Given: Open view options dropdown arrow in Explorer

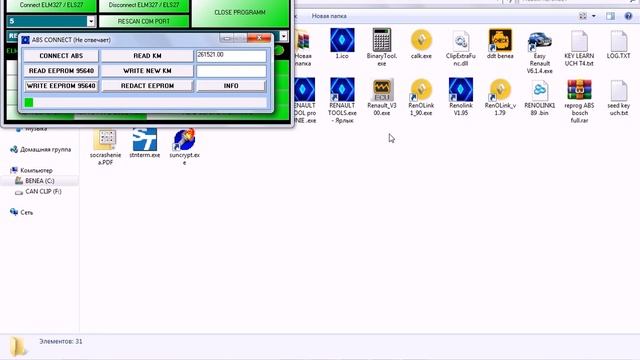Looking at the screenshot, I should pos(593,16).
